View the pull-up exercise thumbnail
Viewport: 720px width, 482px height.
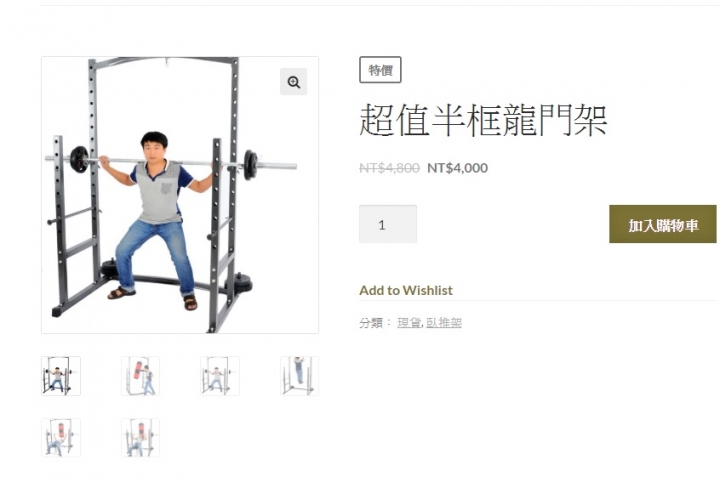299,376
